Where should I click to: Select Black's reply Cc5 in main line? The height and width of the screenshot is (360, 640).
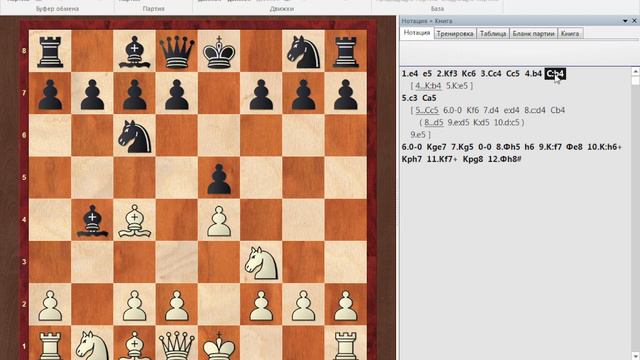[x=513, y=73]
